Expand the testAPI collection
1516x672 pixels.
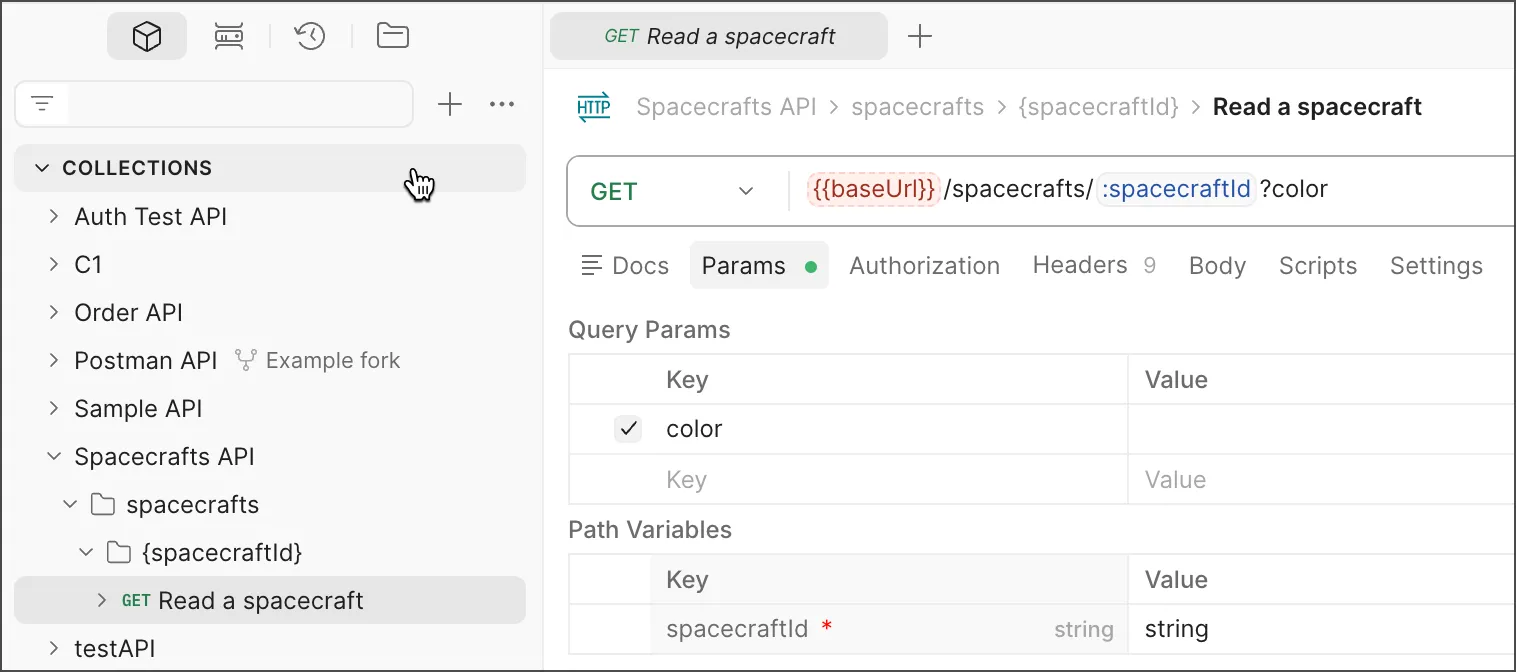[54, 648]
